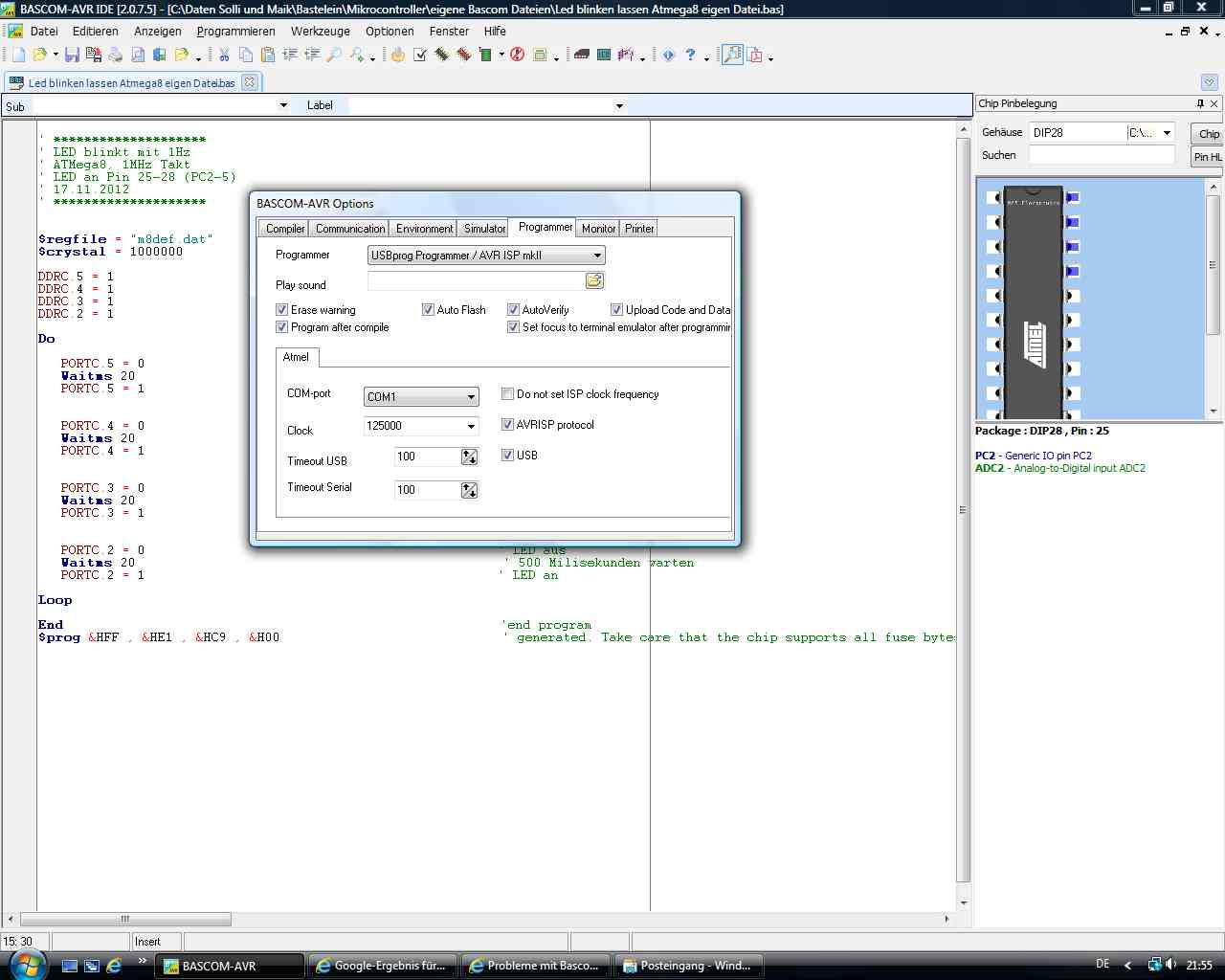Click the blue info icon
This screenshot has width=1225, height=980.
coord(669,56)
